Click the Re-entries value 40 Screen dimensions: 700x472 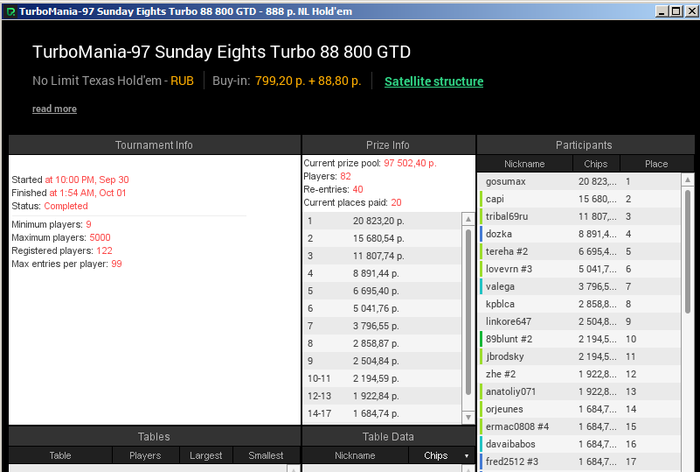point(358,189)
